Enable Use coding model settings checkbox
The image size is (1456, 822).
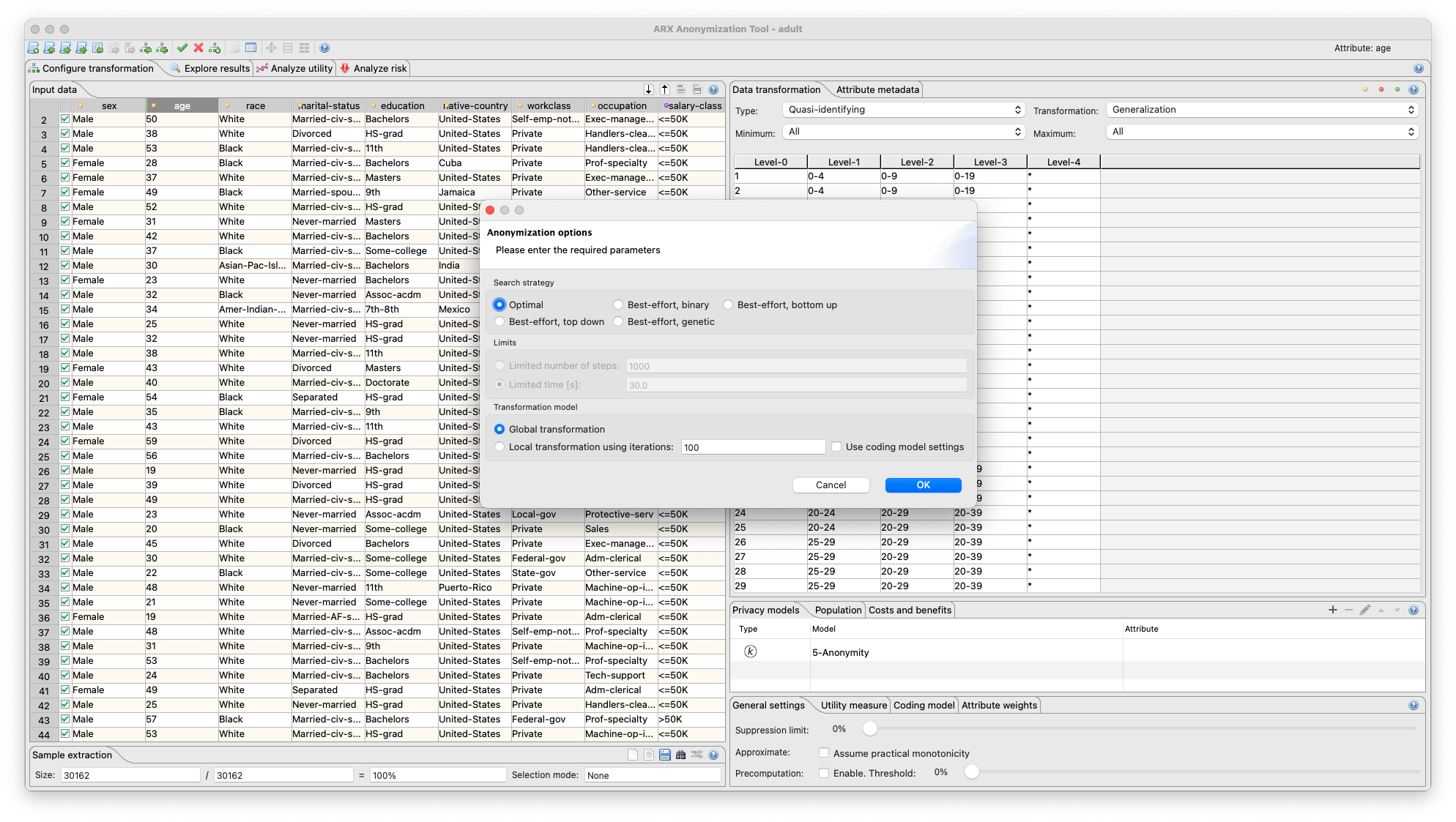pyautogui.click(x=836, y=447)
